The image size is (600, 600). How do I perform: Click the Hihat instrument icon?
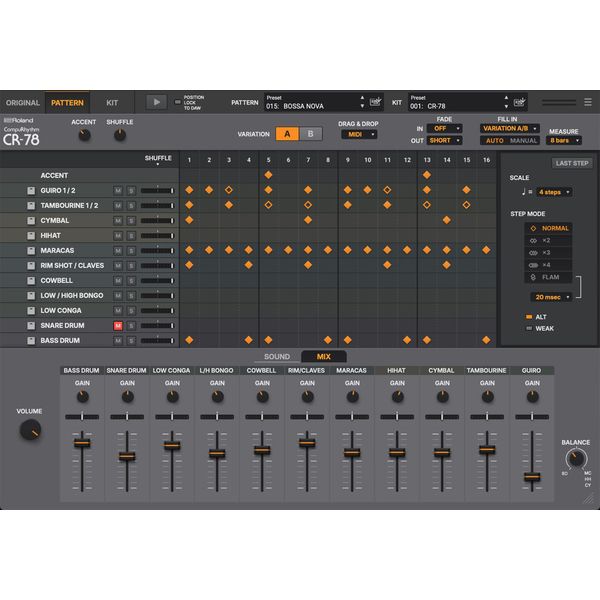(31, 236)
